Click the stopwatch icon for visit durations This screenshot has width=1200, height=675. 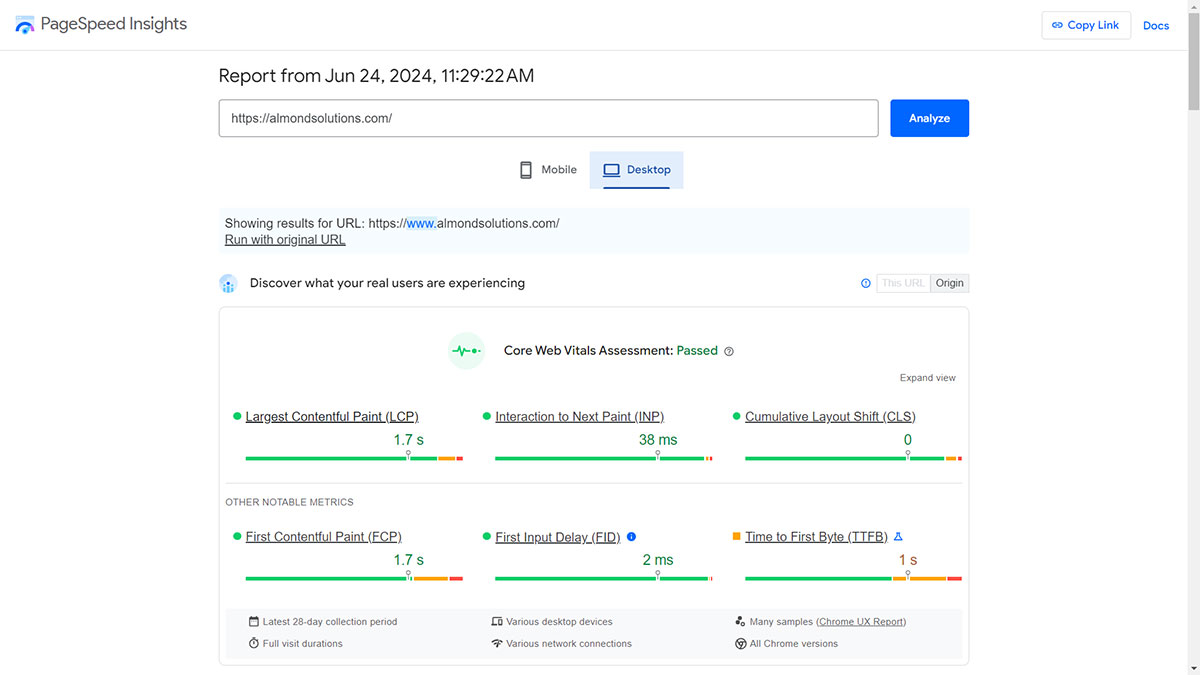click(254, 644)
